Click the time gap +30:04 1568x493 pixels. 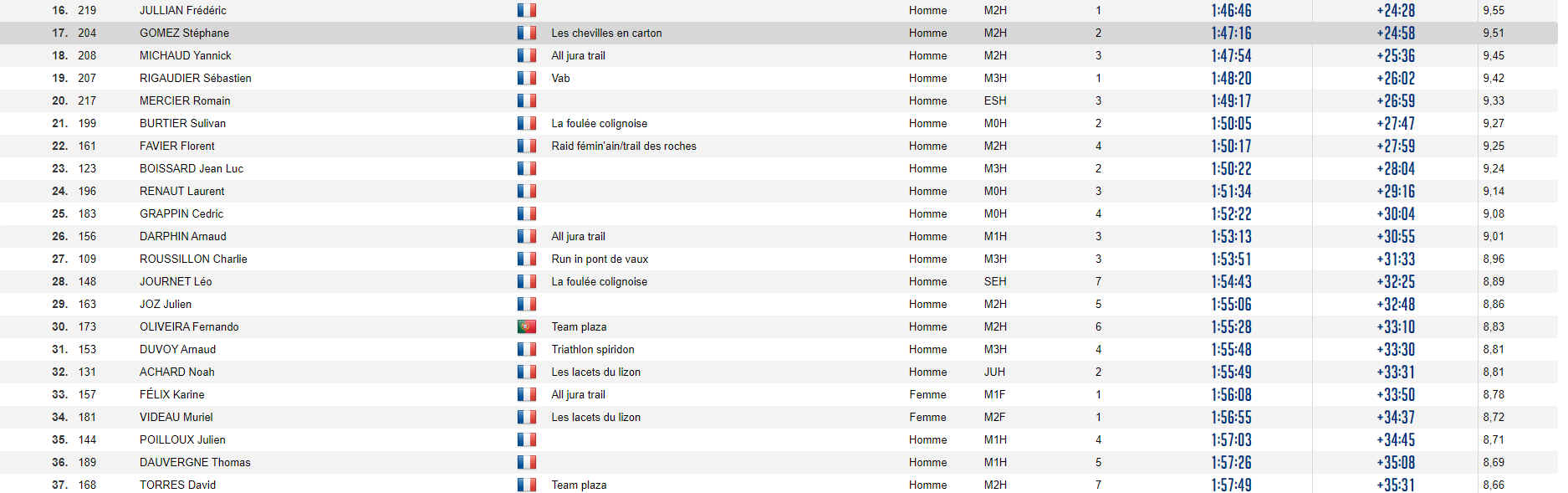point(1395,213)
